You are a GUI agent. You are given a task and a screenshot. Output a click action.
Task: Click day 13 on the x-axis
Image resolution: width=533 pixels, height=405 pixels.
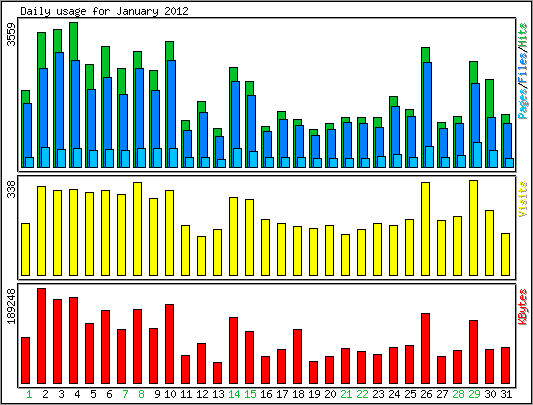[218, 394]
